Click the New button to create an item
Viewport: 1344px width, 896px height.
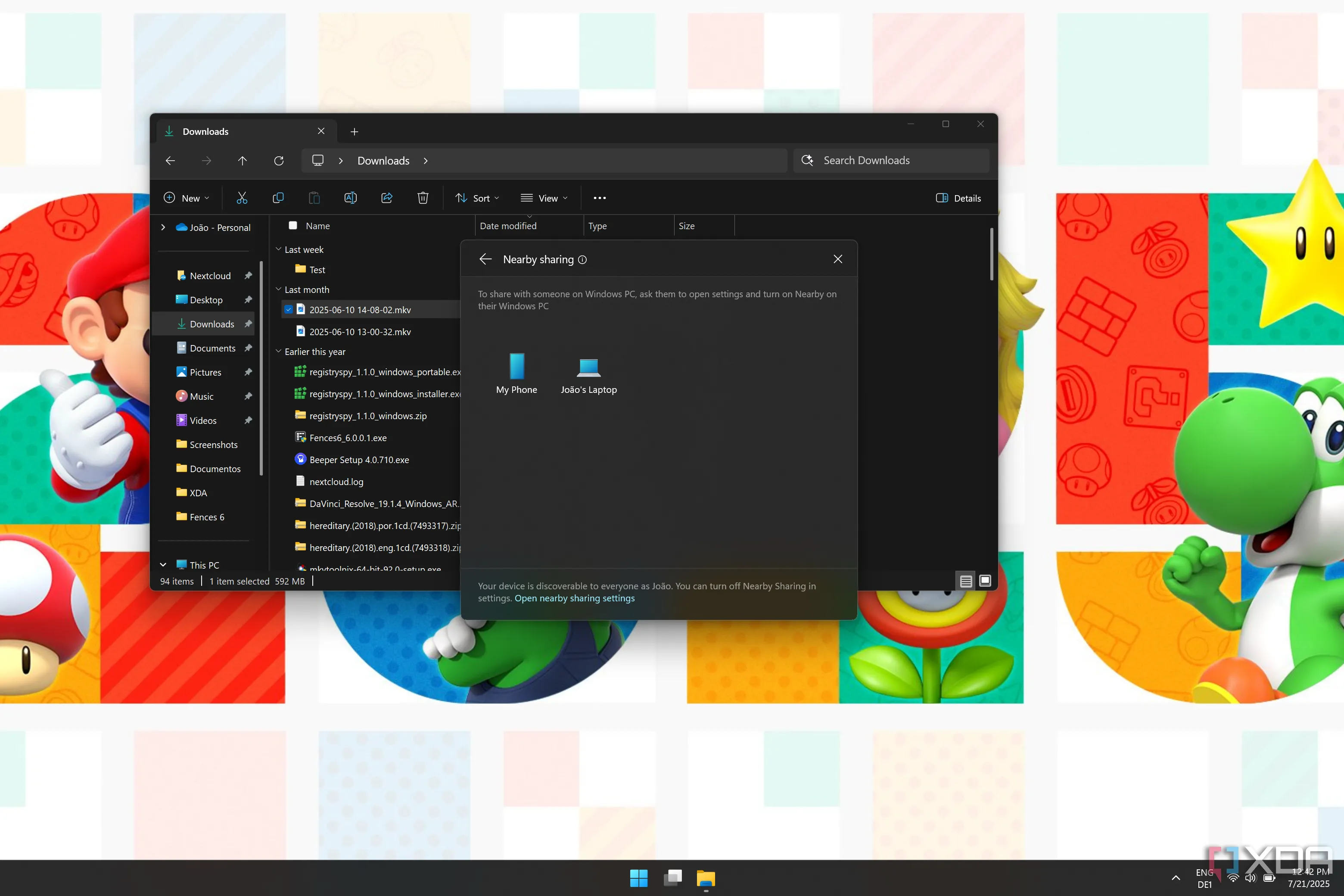pos(186,198)
